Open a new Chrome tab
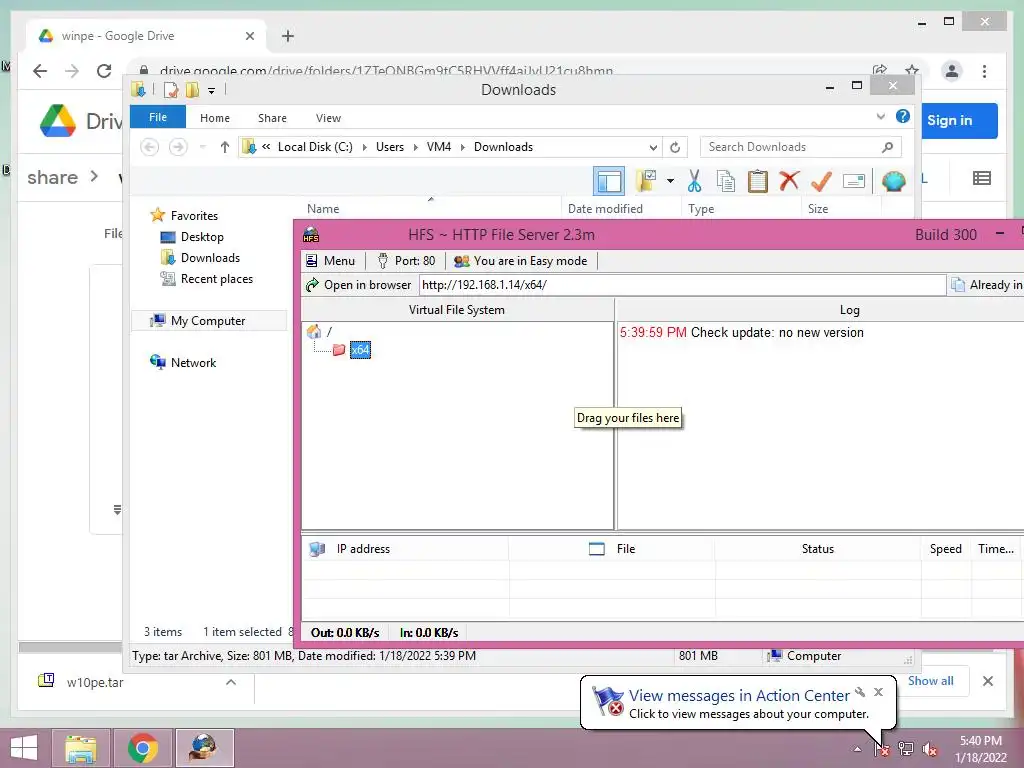Image resolution: width=1024 pixels, height=768 pixels. click(288, 36)
